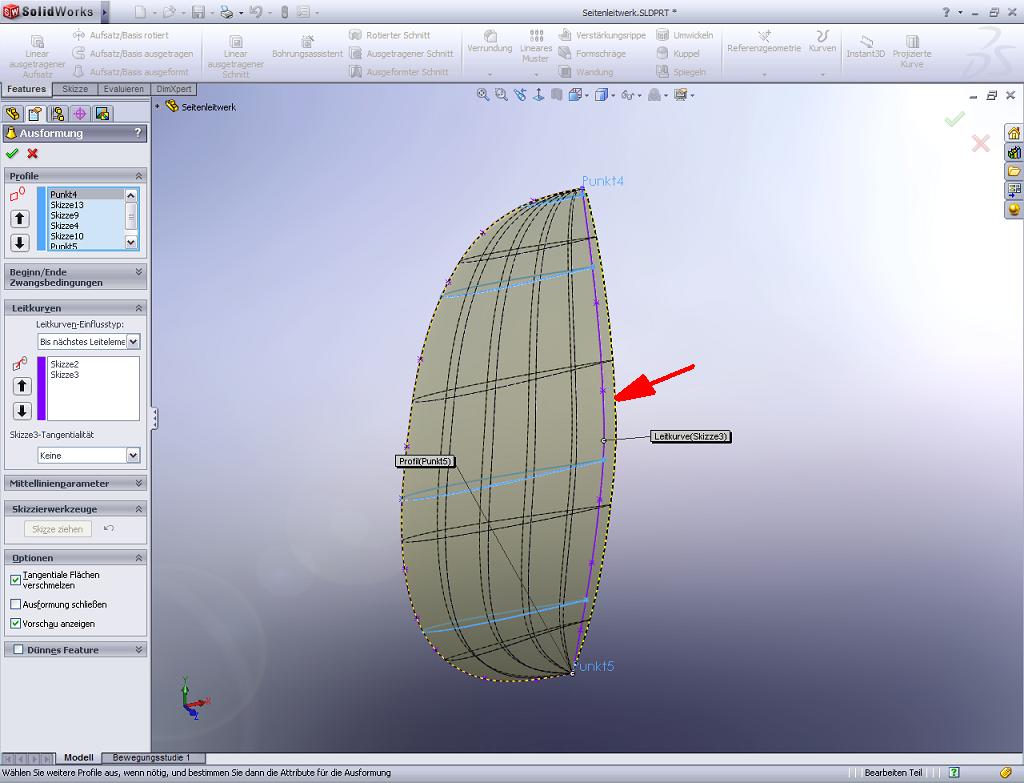Click the Section View icon in view toolbar
This screenshot has width=1024, height=783.
tap(556, 95)
